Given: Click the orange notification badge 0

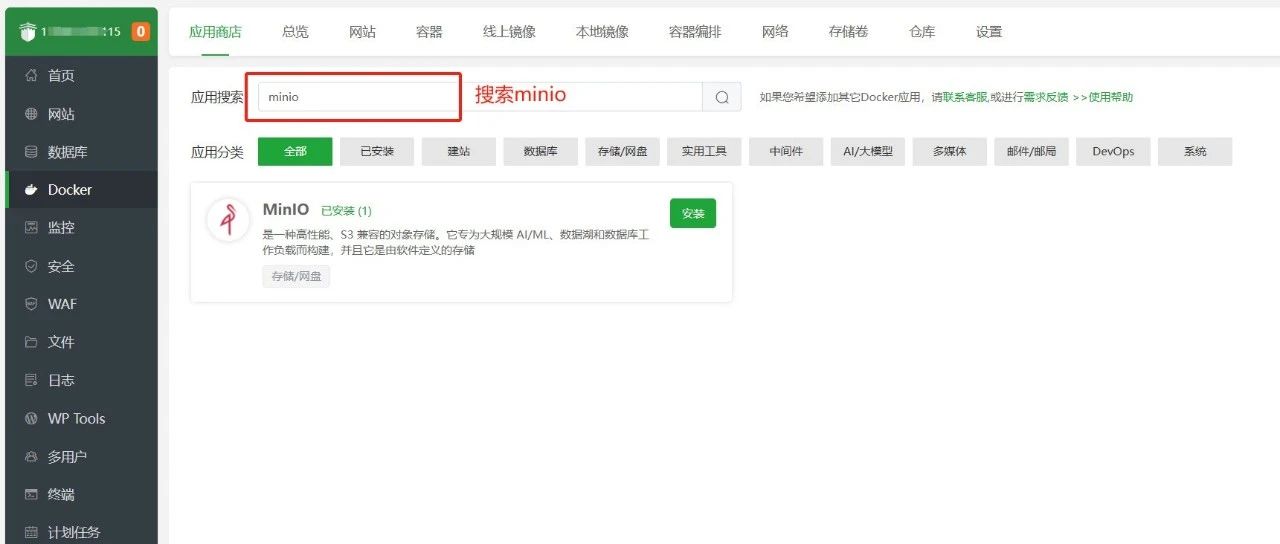Looking at the screenshot, I should tap(140, 31).
